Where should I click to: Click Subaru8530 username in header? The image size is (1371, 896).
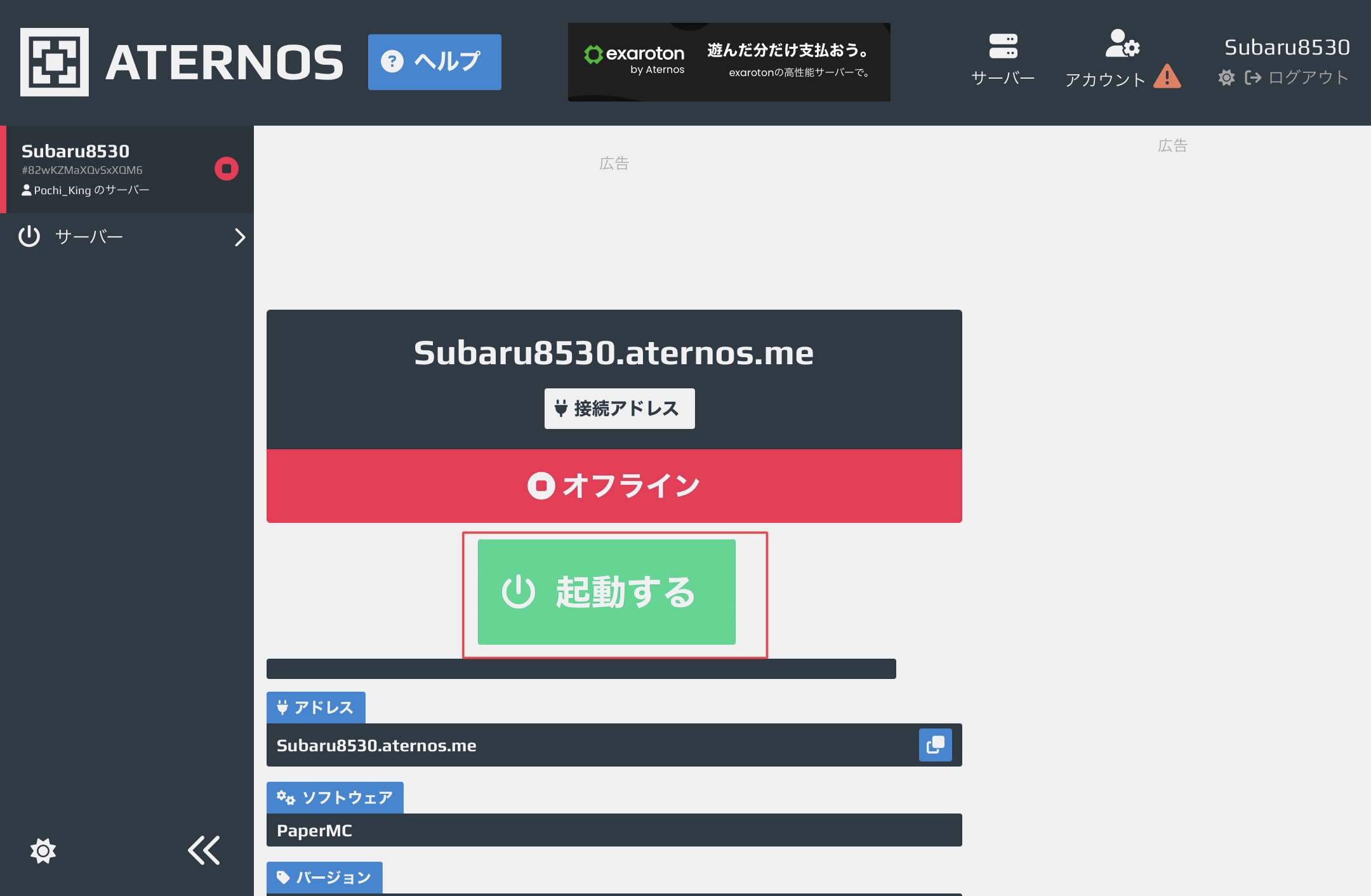point(1287,47)
